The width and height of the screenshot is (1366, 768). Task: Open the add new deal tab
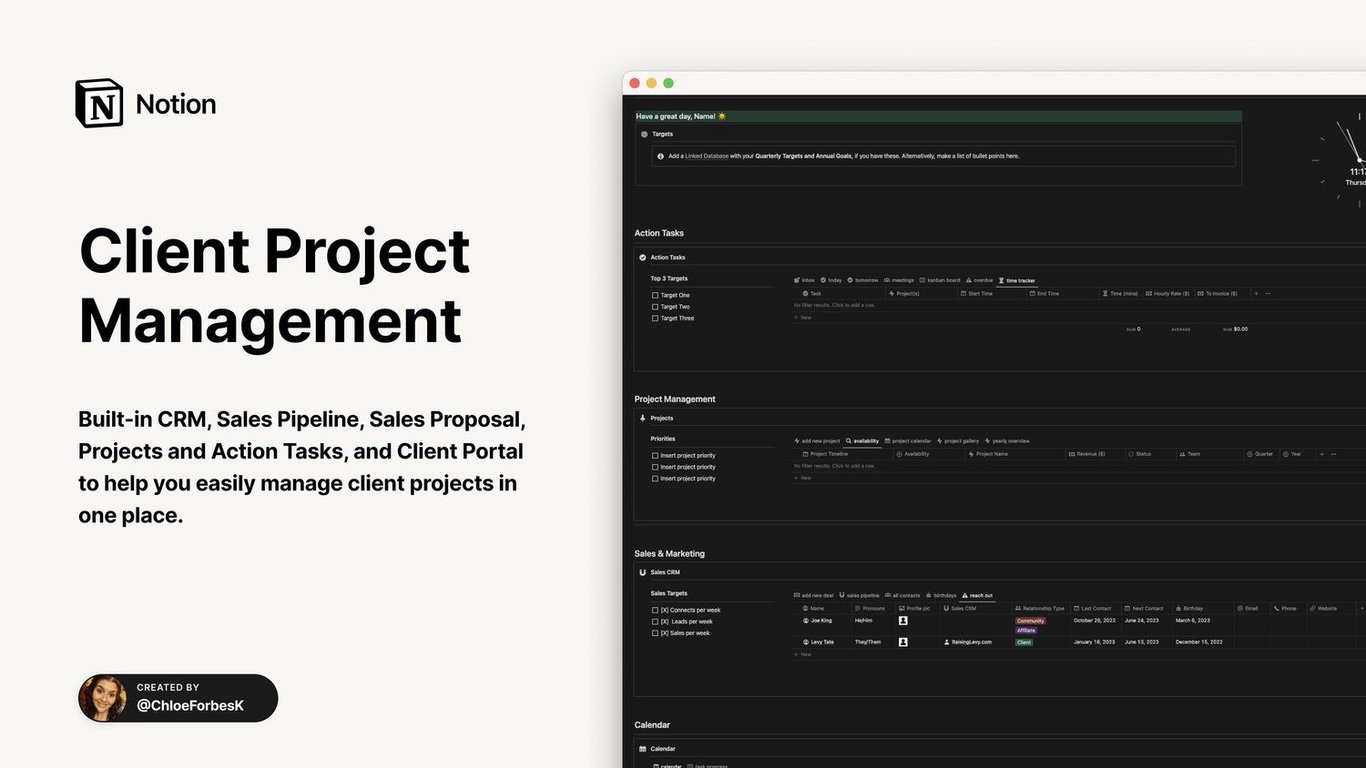tap(814, 595)
